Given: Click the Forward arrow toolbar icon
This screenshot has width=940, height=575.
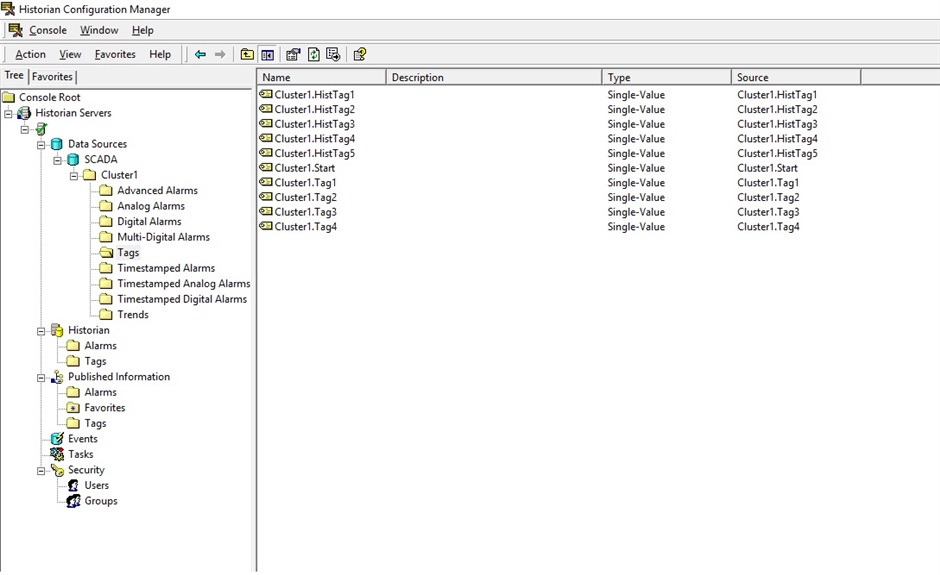Looking at the screenshot, I should (220, 55).
